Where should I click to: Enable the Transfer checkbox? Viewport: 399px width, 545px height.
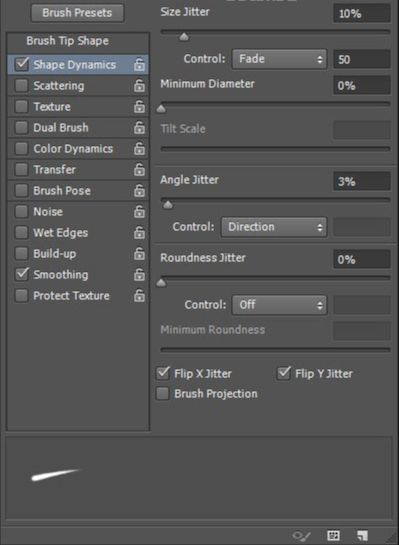22,170
